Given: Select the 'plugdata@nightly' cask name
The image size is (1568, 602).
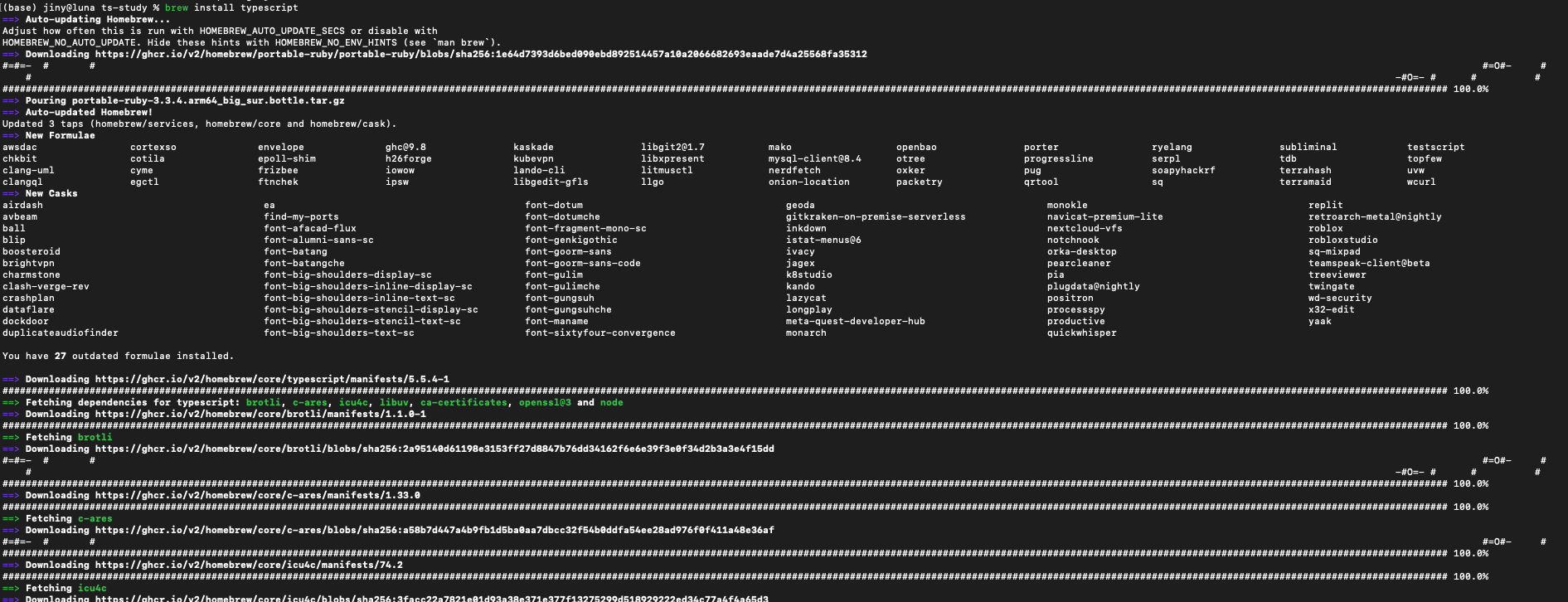Looking at the screenshot, I should (1094, 286).
